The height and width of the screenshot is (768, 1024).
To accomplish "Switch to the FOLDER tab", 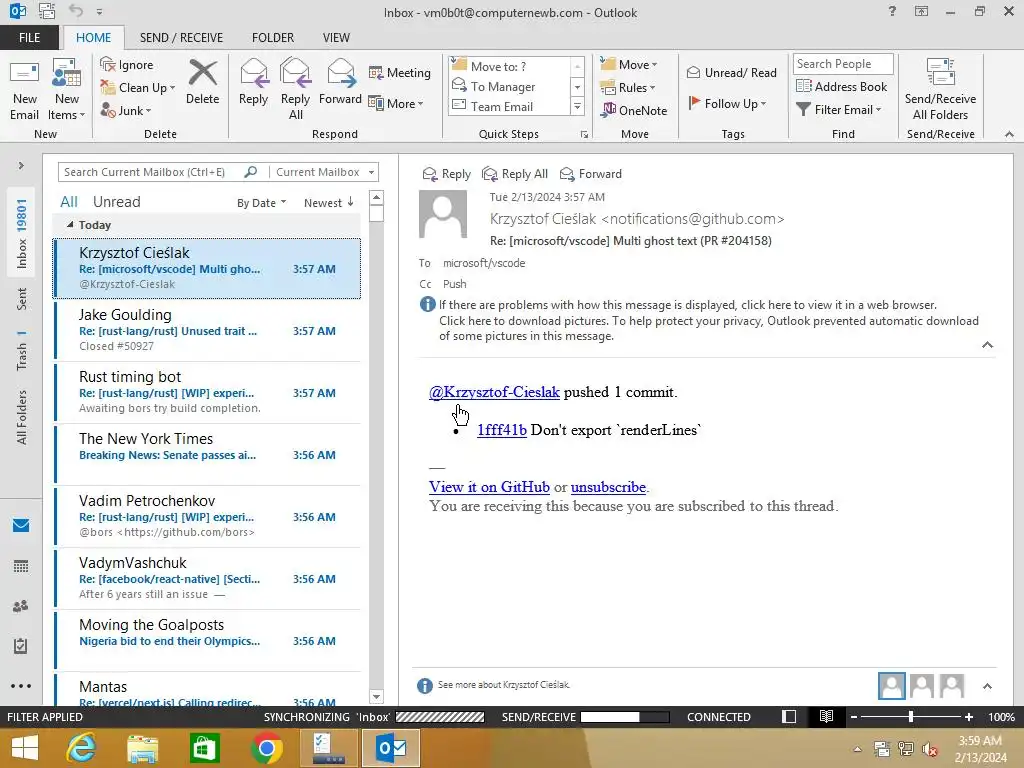I will [273, 37].
